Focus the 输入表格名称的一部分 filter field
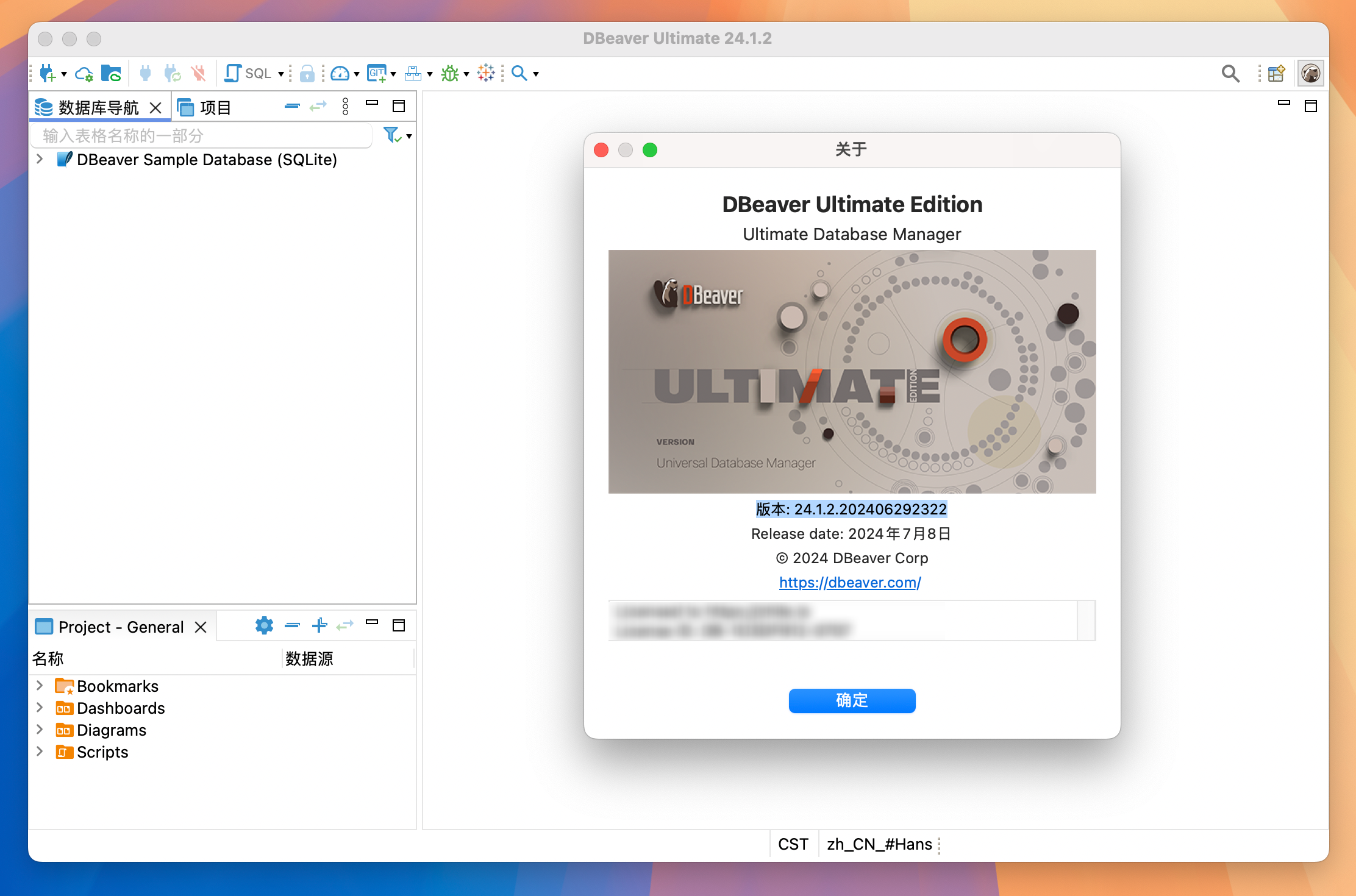Viewport: 1356px width, 896px height. (x=201, y=135)
